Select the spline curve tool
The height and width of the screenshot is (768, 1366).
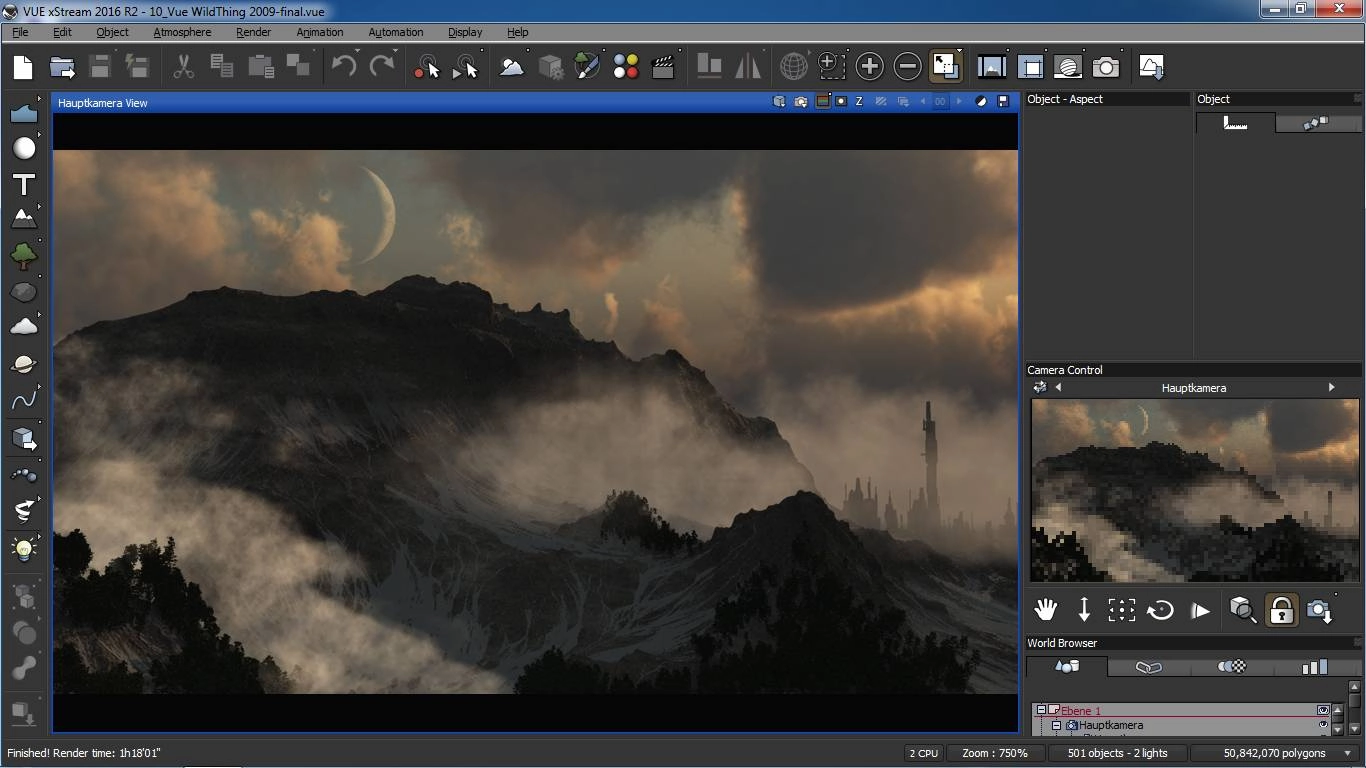24,401
